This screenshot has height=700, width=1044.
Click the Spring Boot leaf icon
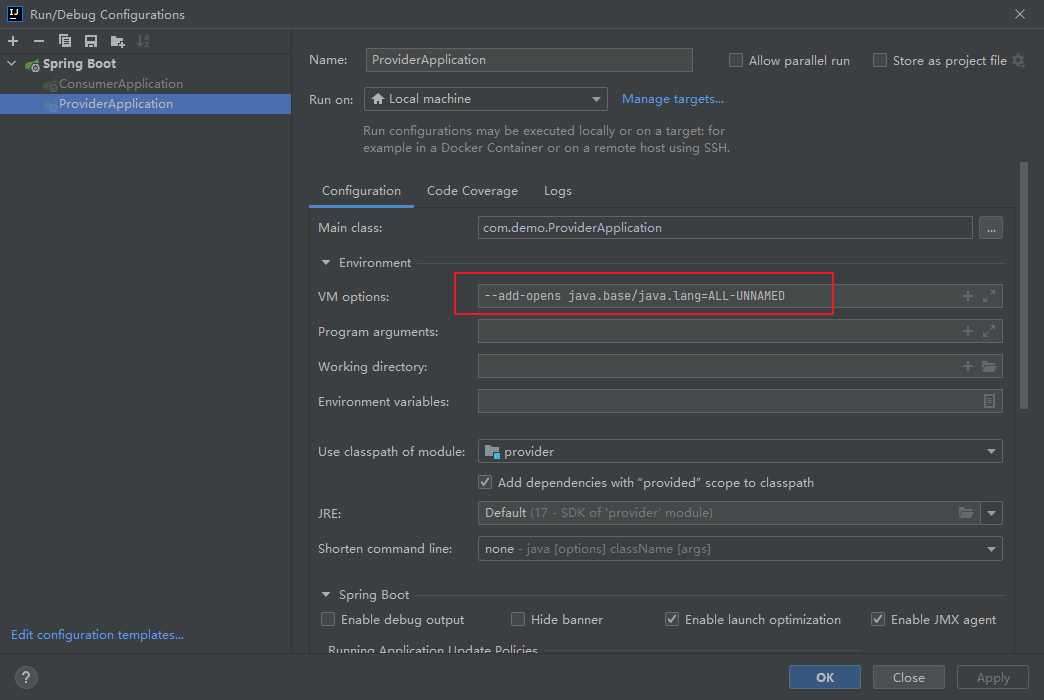tap(32, 65)
